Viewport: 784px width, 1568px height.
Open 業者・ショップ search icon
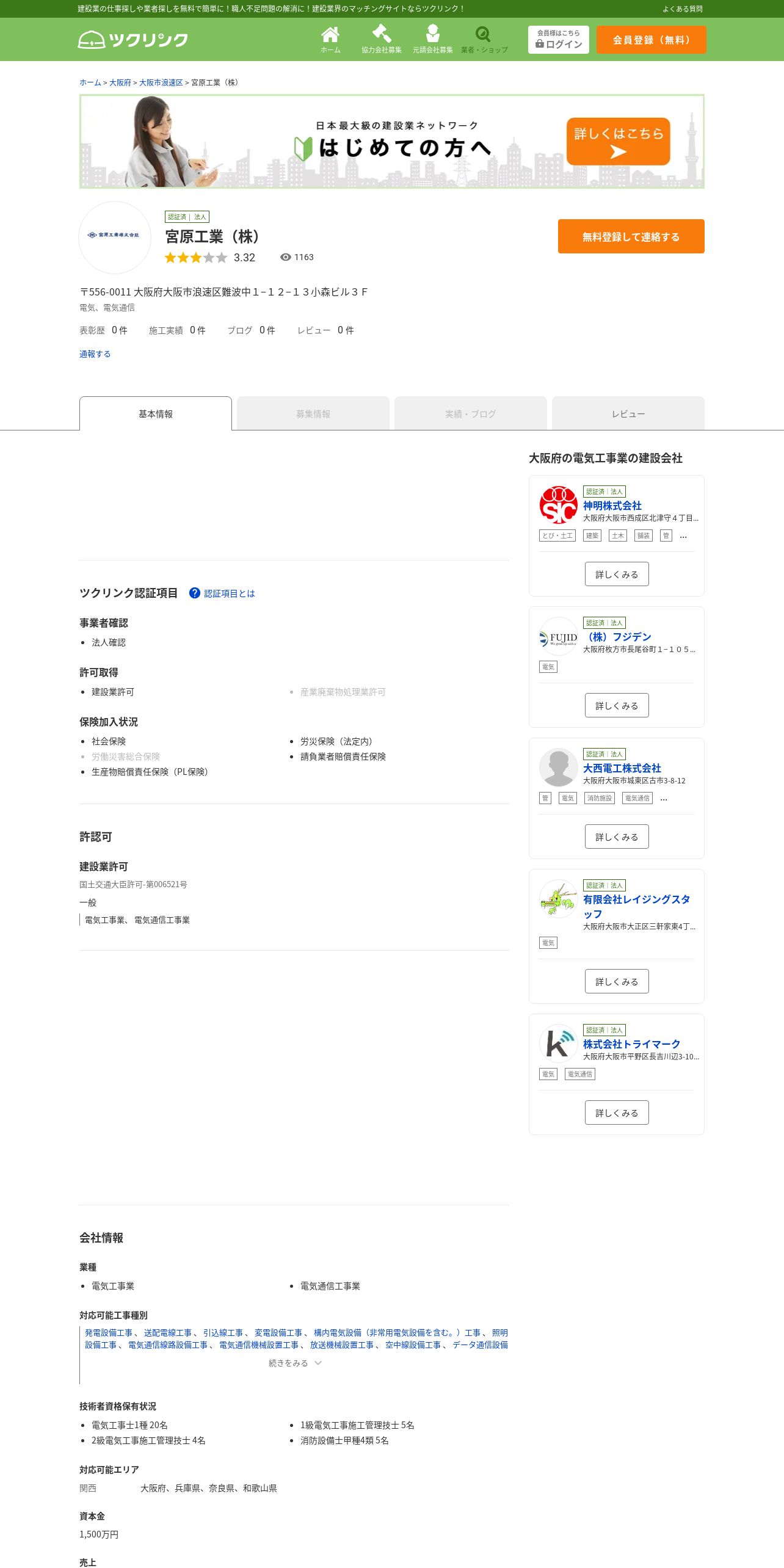(x=484, y=39)
